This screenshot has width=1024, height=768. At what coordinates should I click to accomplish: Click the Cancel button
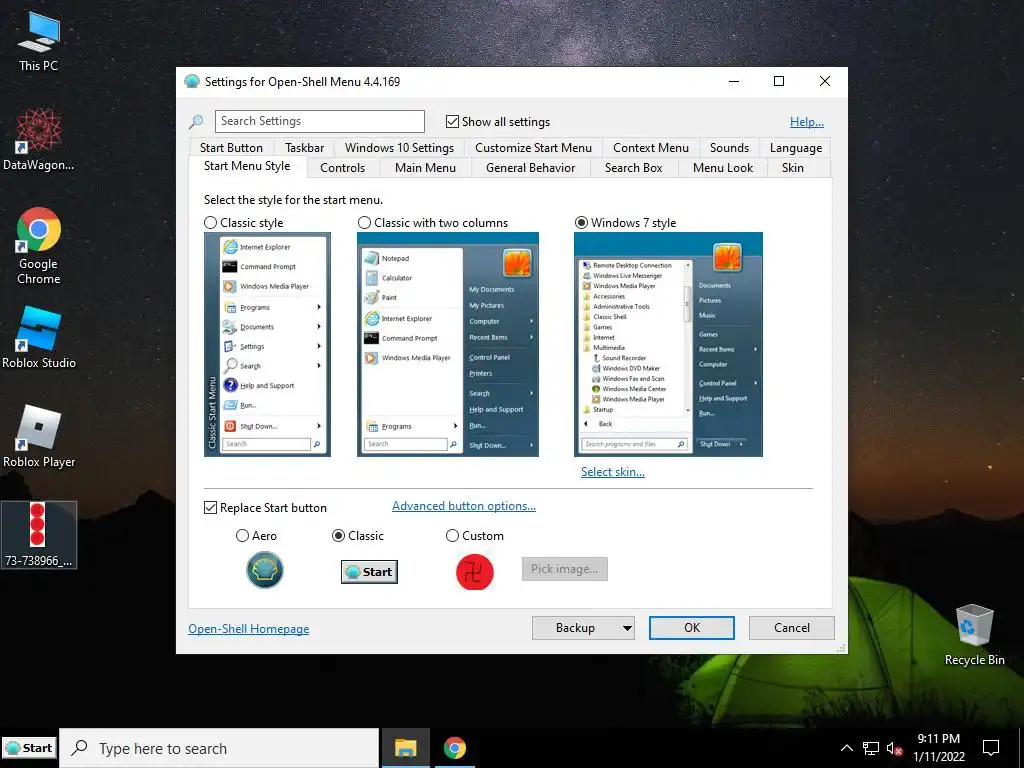click(792, 628)
